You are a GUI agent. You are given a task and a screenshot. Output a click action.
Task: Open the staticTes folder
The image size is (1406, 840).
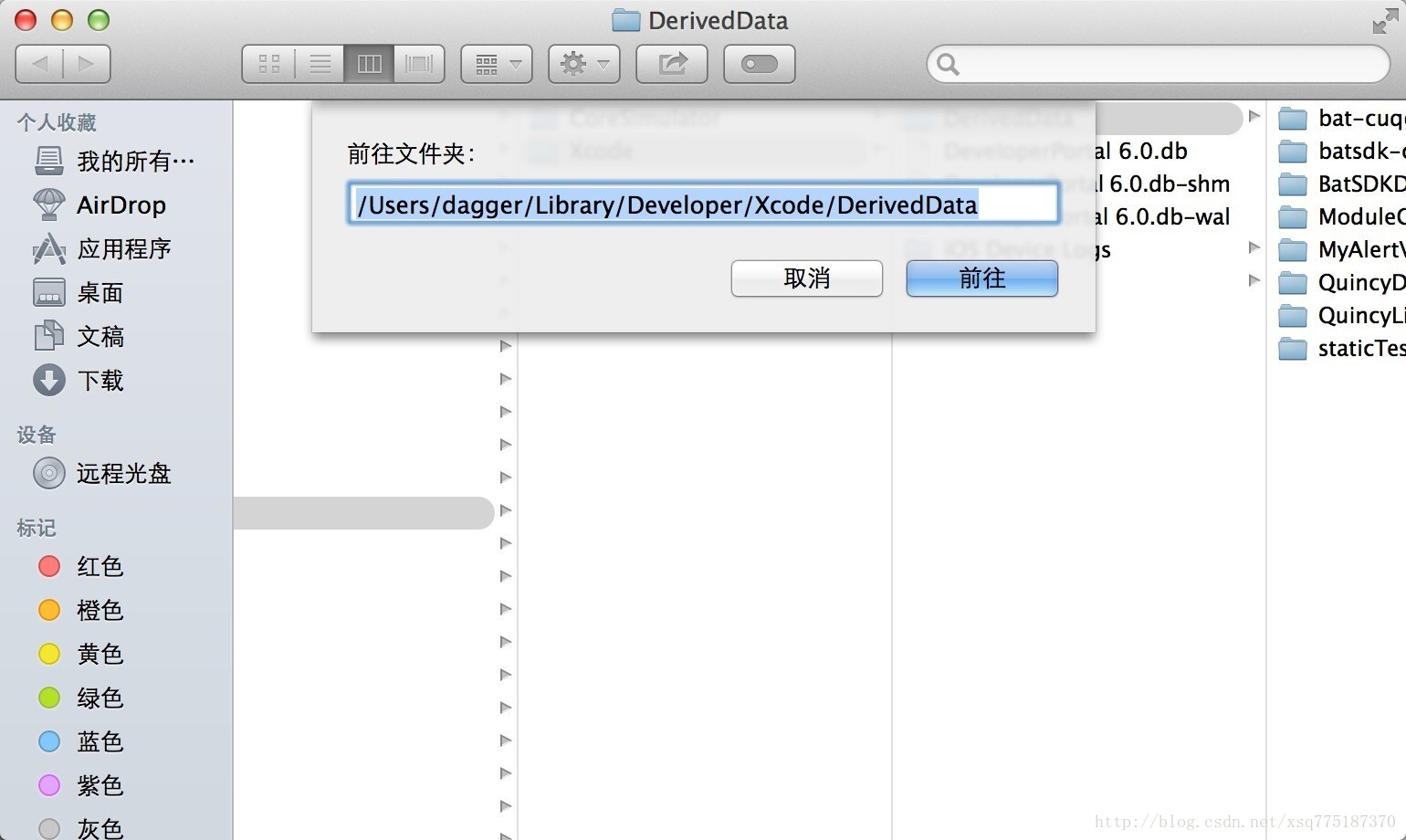1341,349
